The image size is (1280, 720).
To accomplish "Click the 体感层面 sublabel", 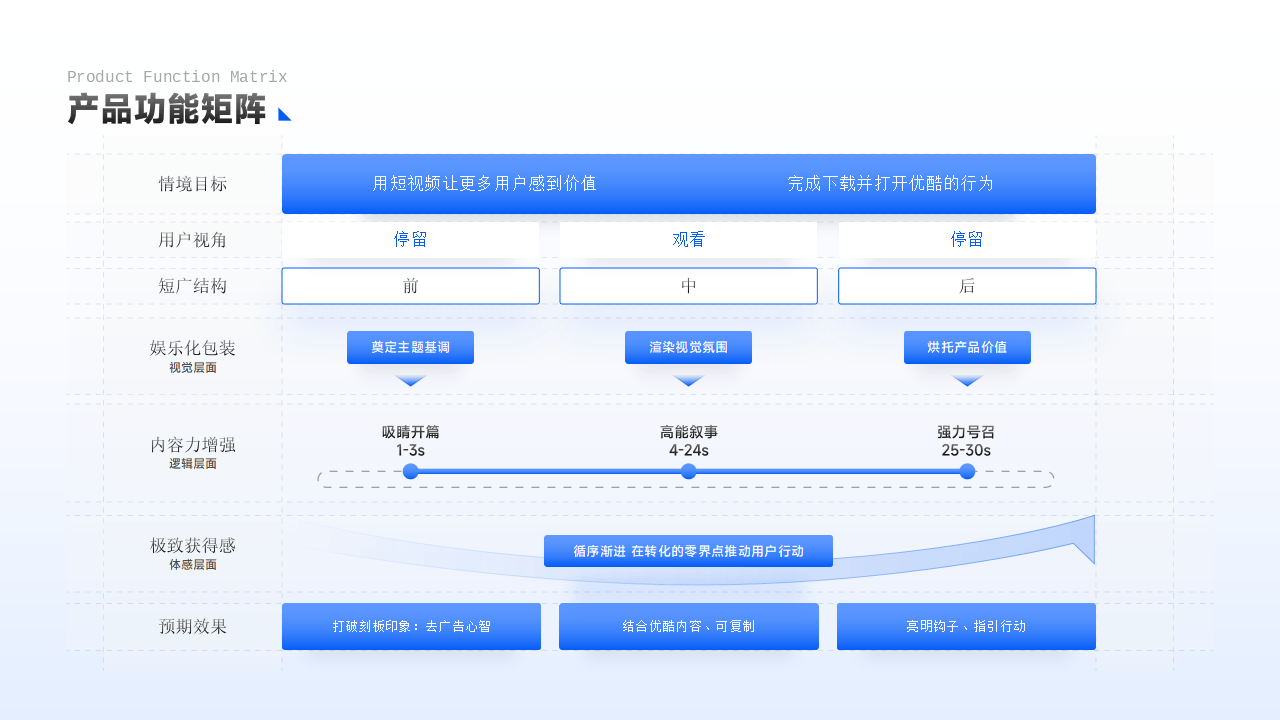I will (x=193, y=565).
